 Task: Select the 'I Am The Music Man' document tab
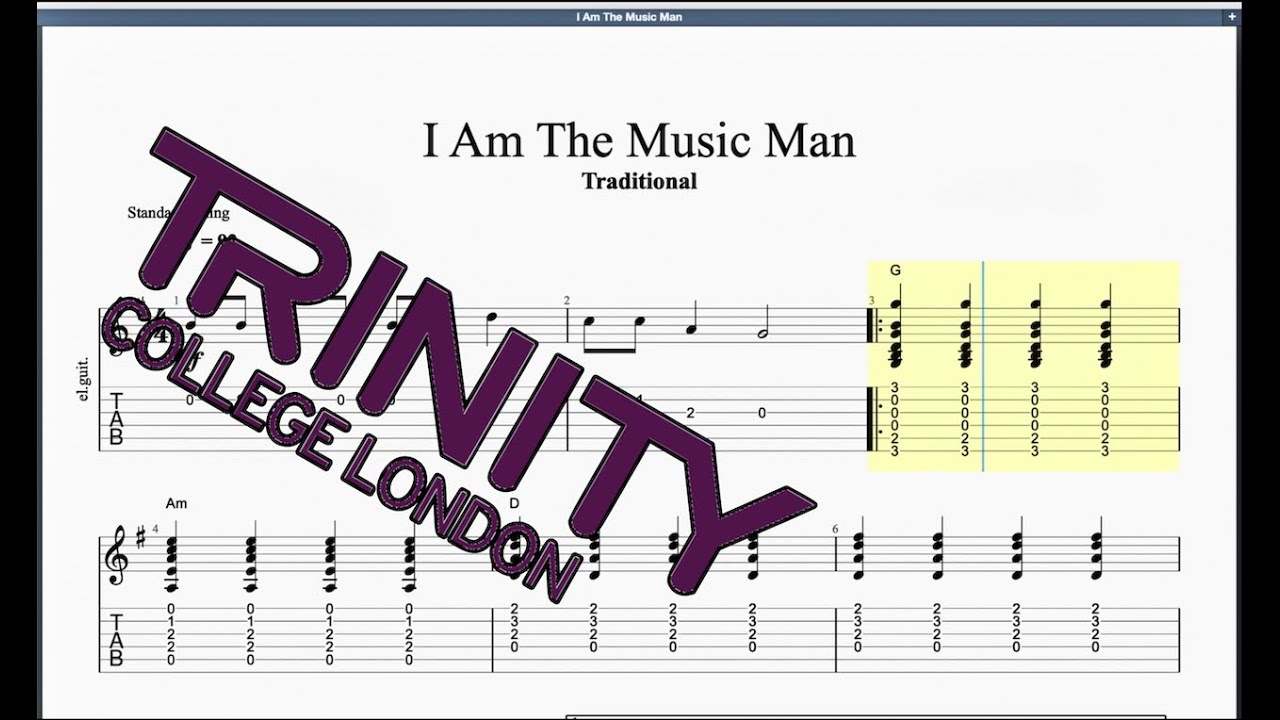(630, 17)
